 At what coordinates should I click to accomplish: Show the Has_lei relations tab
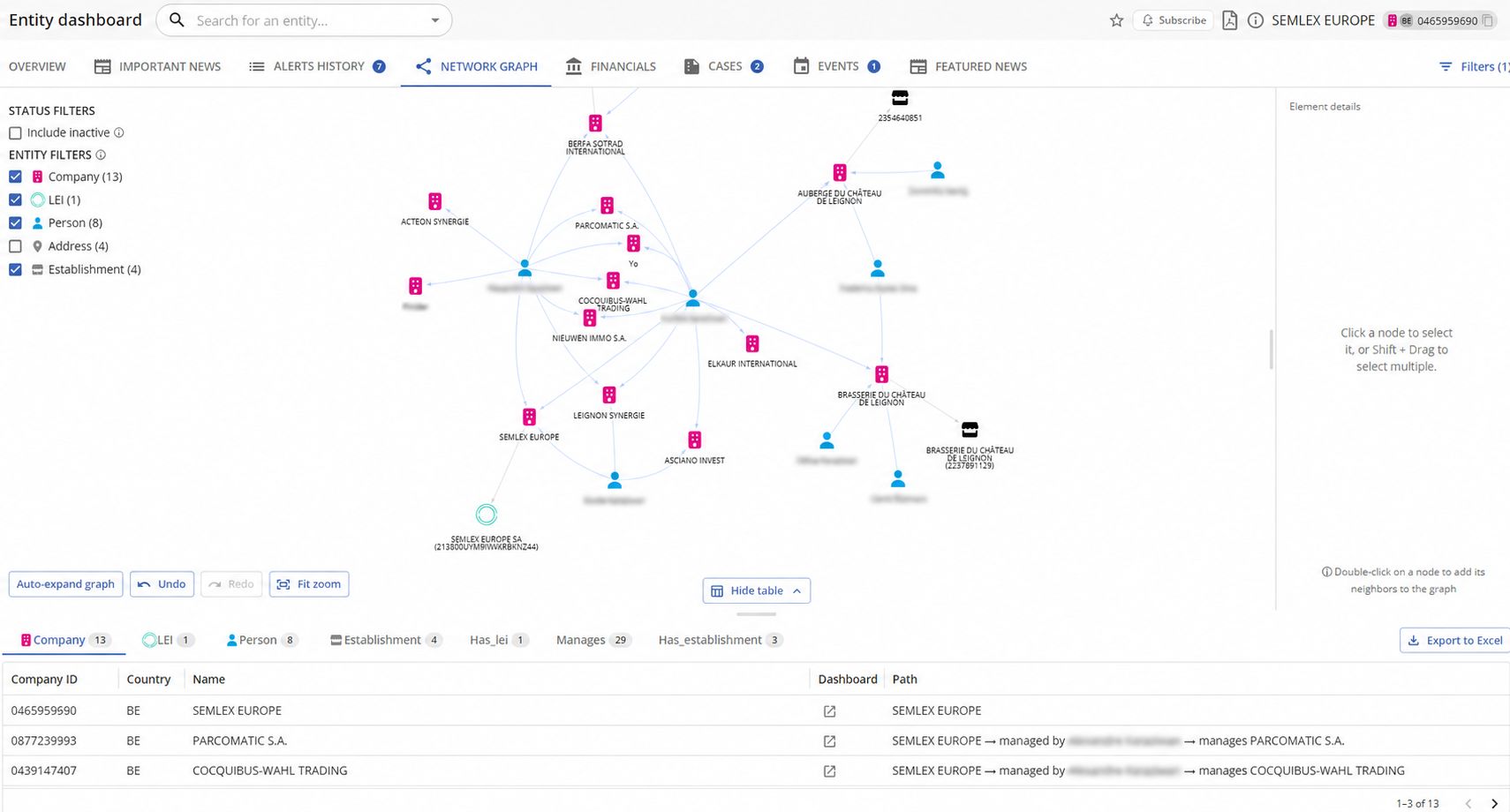tap(499, 640)
